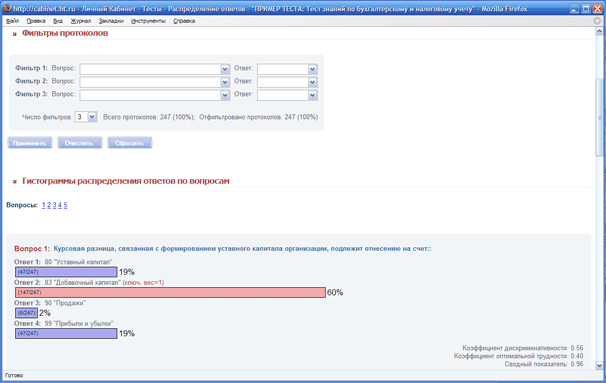
Task: Open the Журнал menu
Action: 81,21
